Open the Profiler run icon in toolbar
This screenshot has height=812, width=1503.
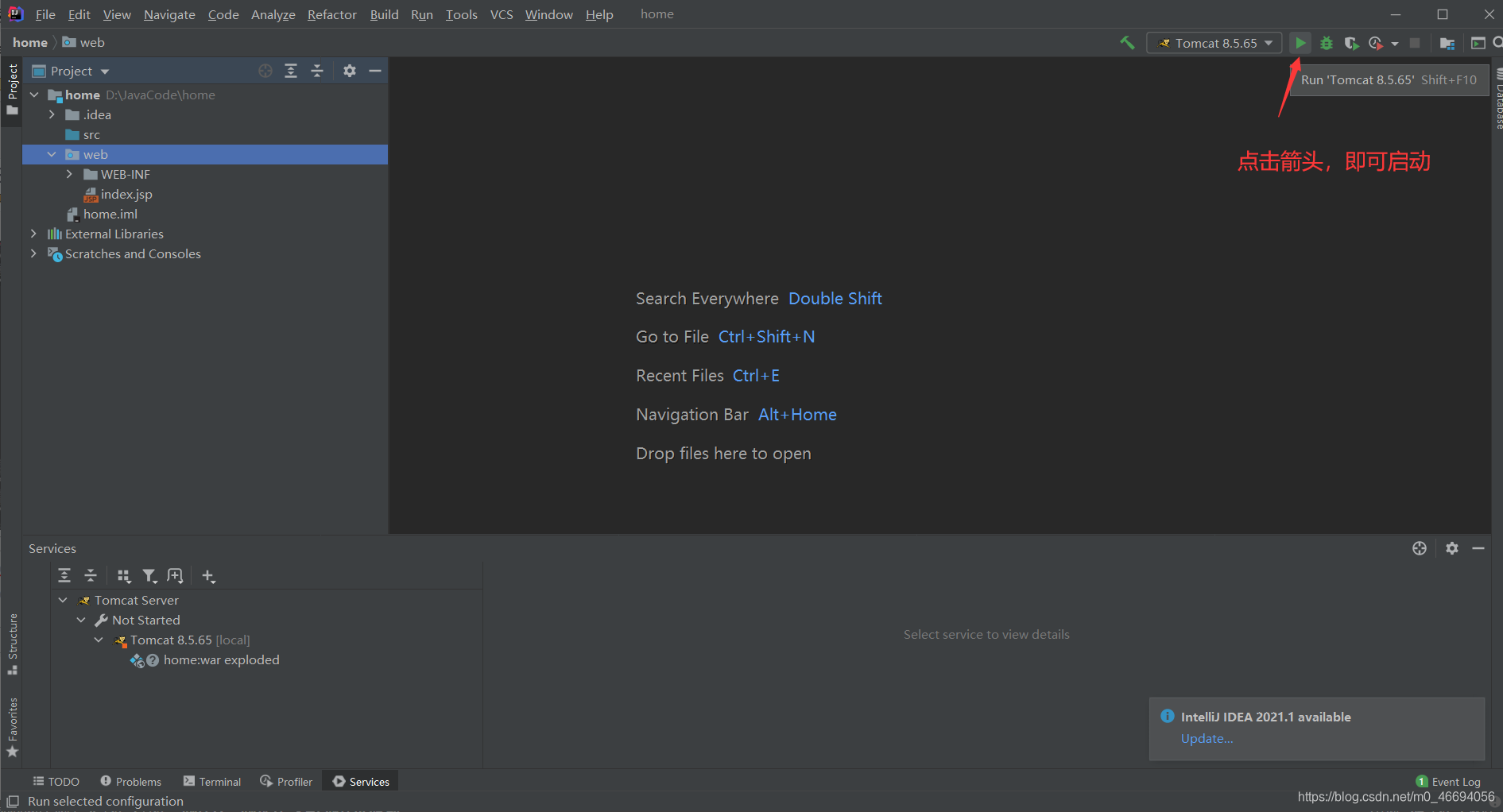click(1375, 43)
